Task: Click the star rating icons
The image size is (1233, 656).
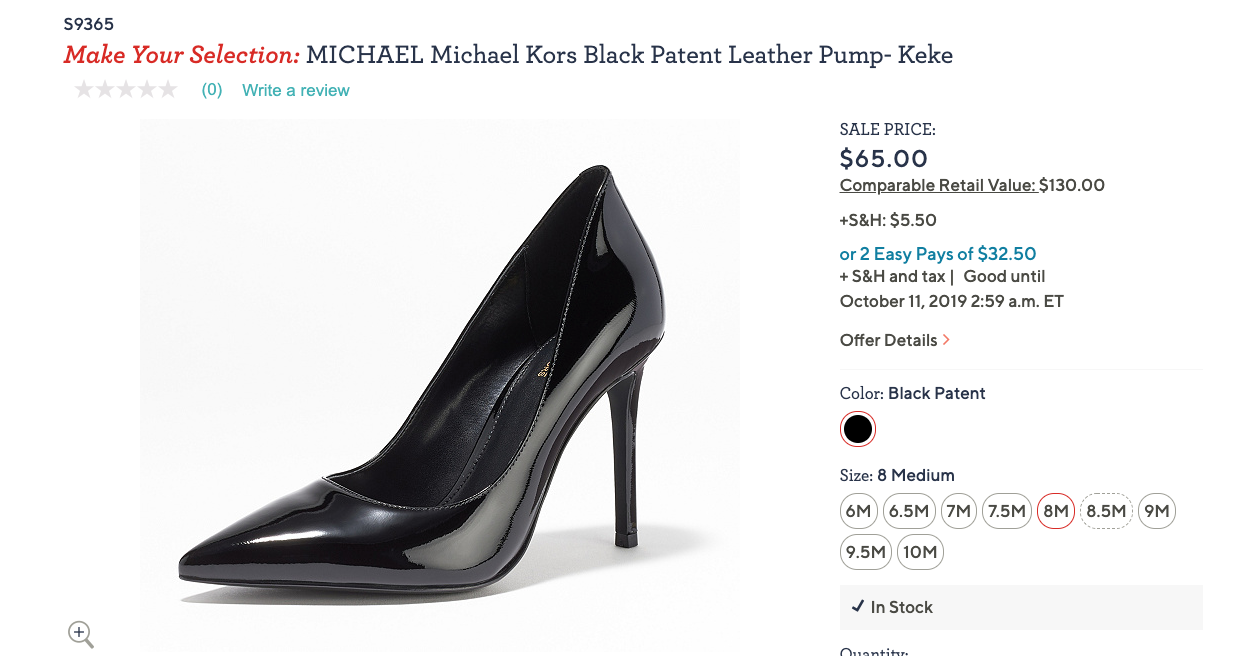Action: click(126, 90)
